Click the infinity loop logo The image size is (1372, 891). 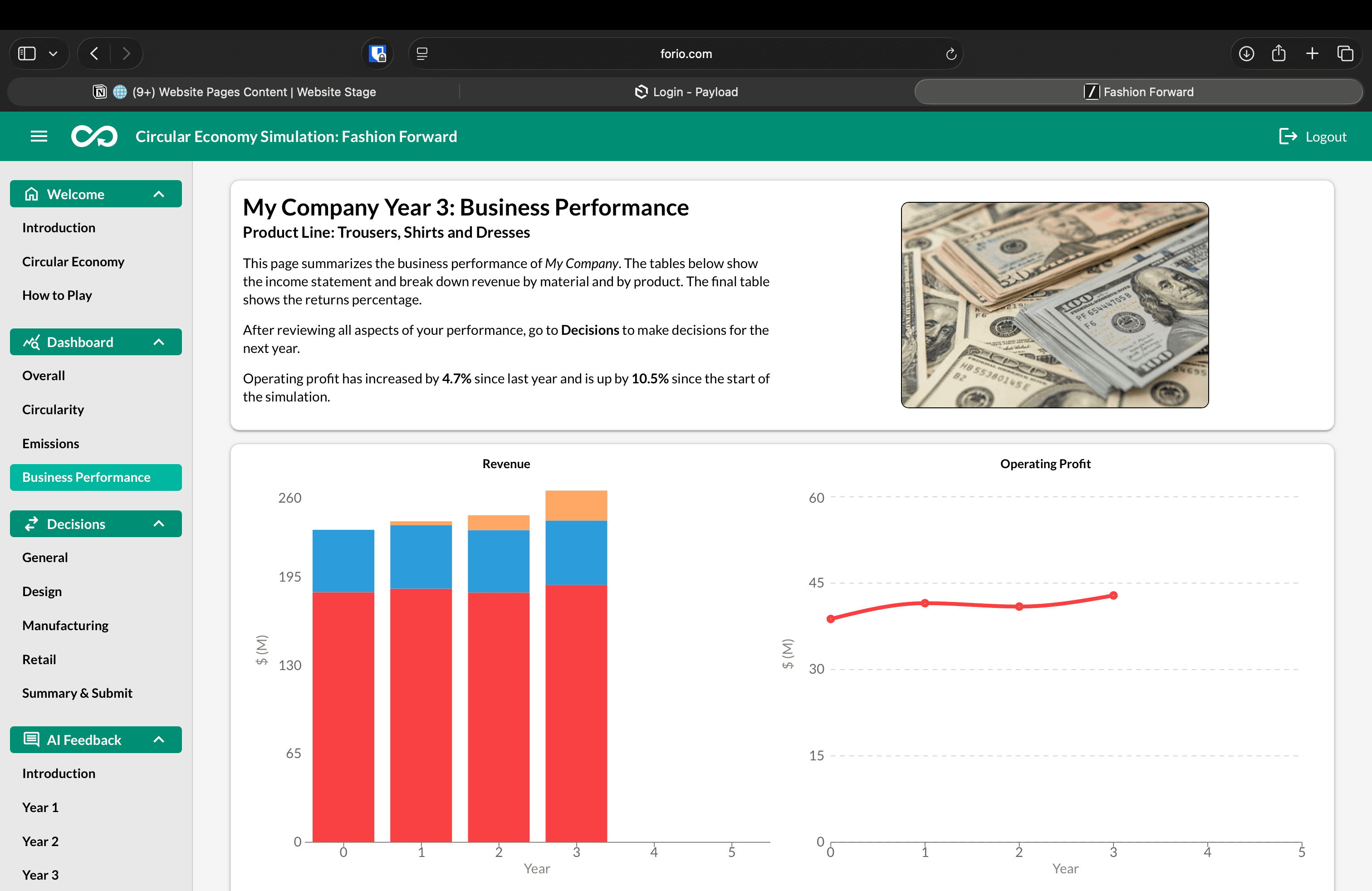coord(94,137)
